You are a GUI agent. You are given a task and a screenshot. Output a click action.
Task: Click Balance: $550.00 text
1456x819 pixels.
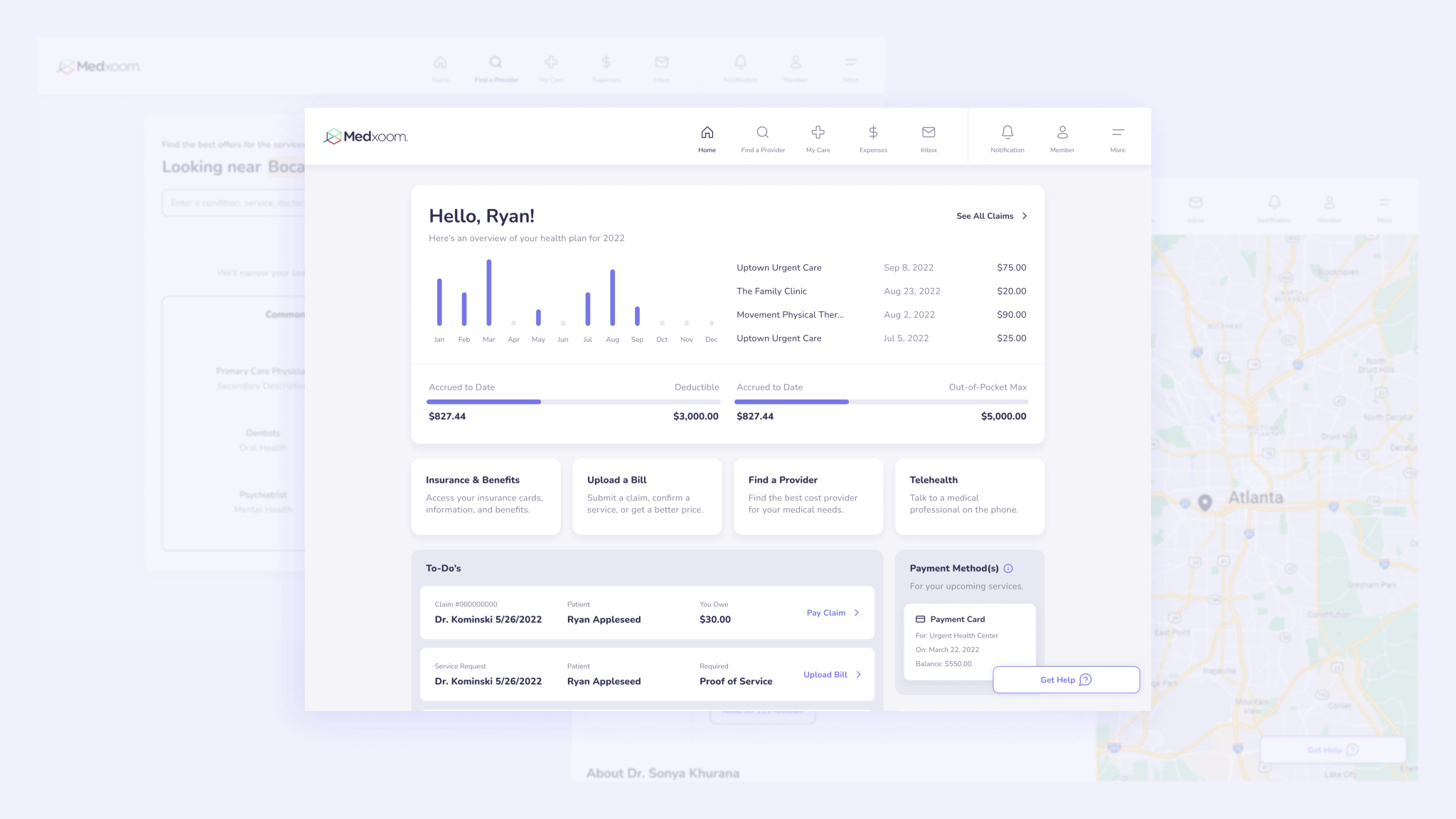[943, 664]
